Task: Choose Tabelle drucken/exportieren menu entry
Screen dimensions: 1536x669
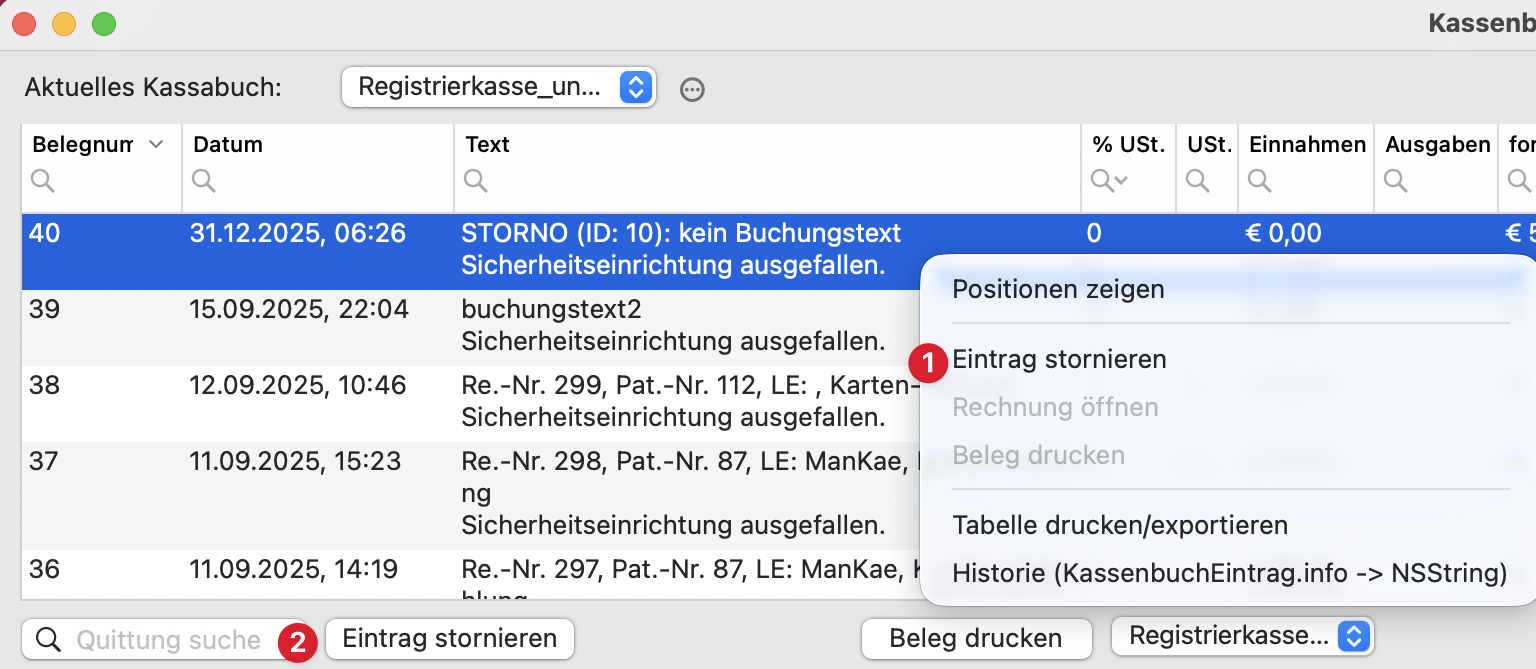Action: click(1120, 525)
